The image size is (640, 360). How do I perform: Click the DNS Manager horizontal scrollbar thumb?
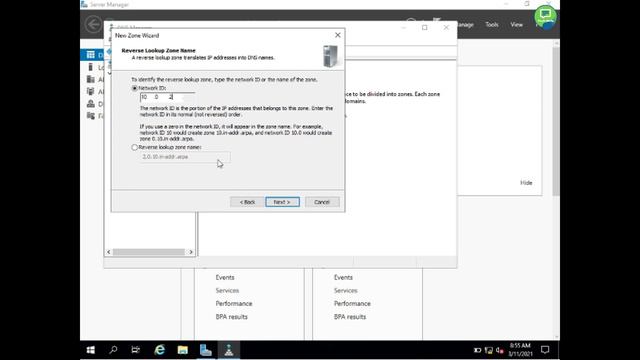coord(149,252)
